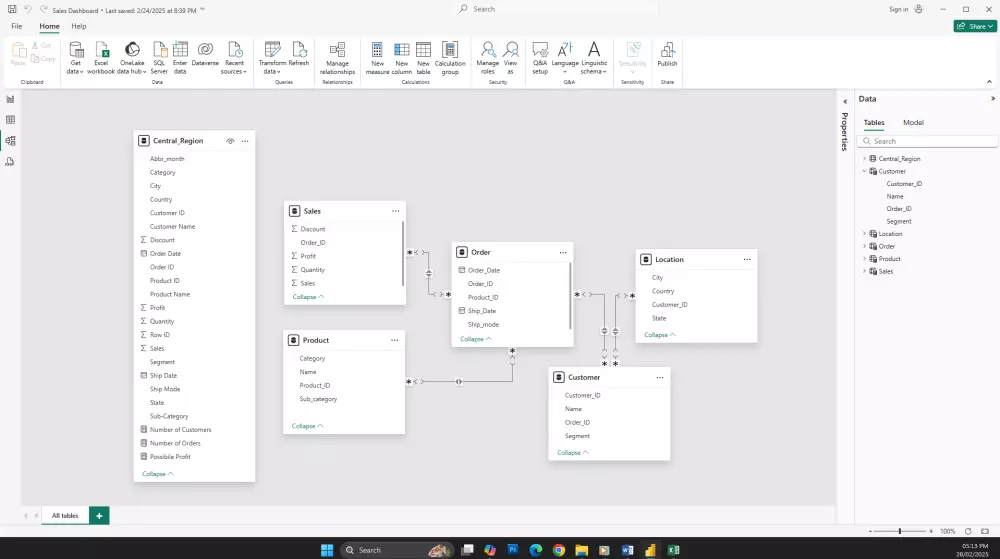Screen dimensions: 1000x559
Task: Collapse the Order table card
Action: [476, 339]
